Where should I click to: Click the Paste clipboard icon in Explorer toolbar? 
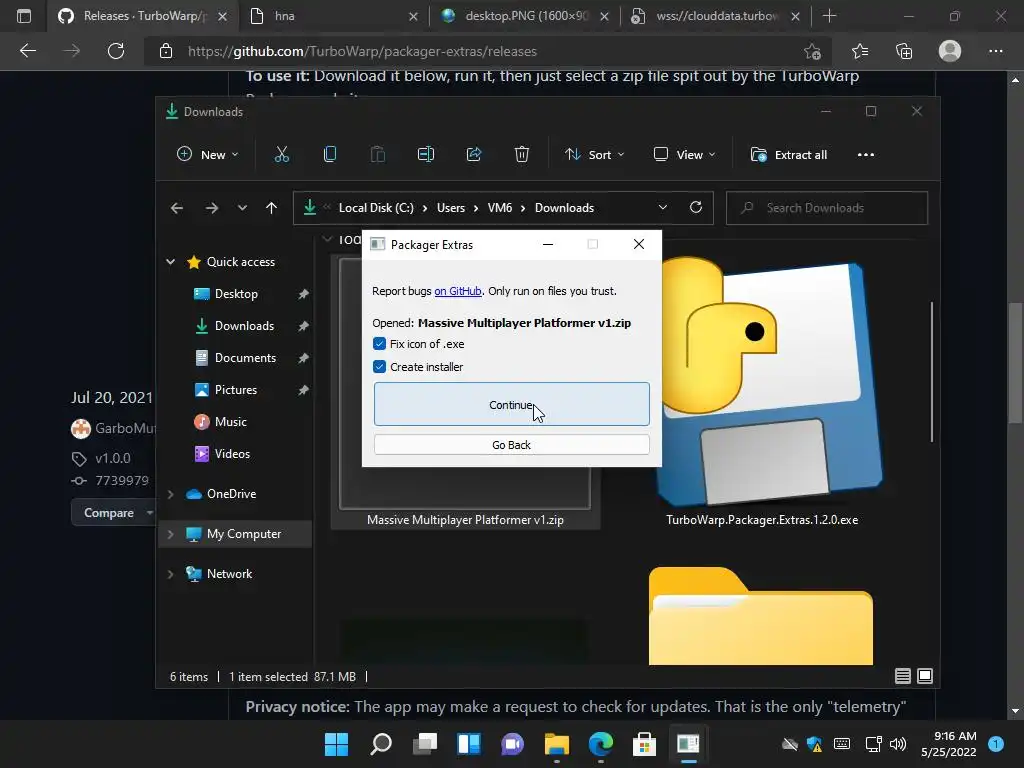(x=377, y=155)
